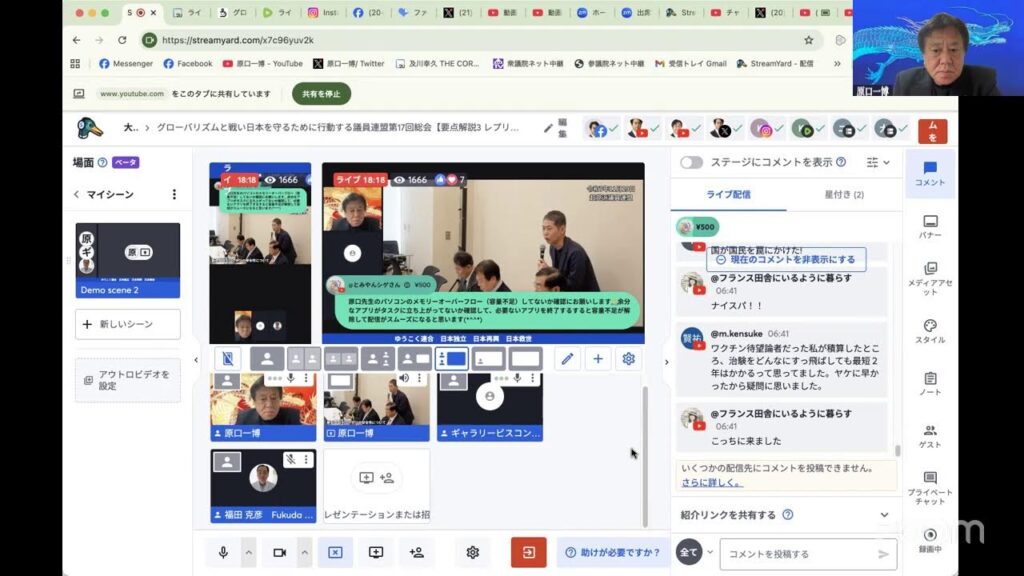The image size is (1024, 576).
Task: Click the invite guest icon in bottom toolbar
Action: (x=417, y=552)
